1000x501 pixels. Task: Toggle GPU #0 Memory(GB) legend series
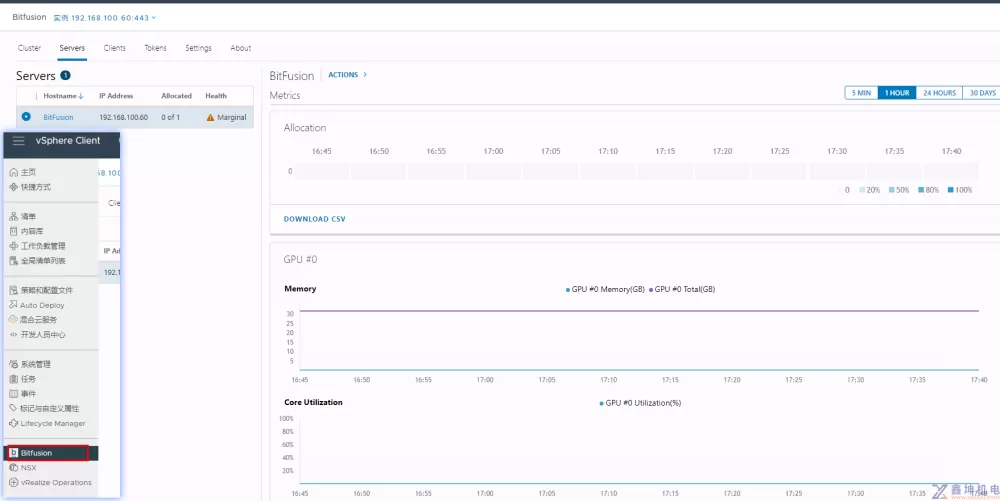(x=605, y=289)
